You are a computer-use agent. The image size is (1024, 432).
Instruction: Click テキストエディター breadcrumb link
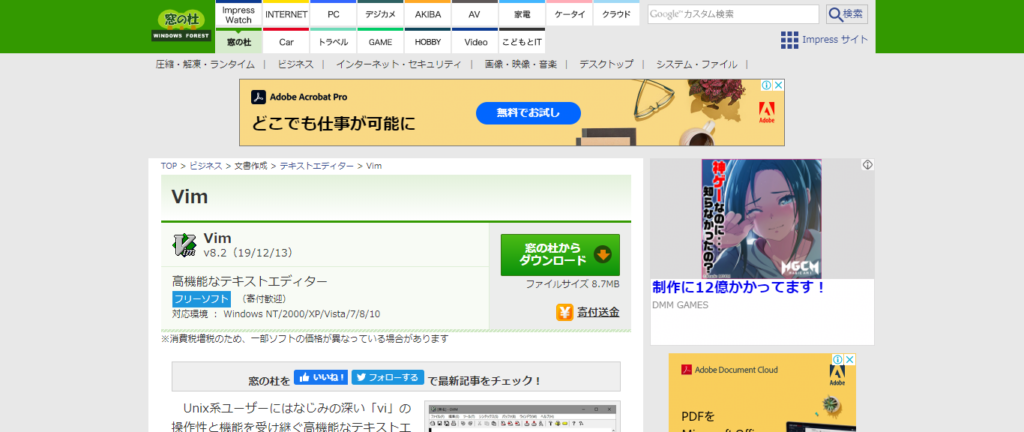[x=317, y=166]
